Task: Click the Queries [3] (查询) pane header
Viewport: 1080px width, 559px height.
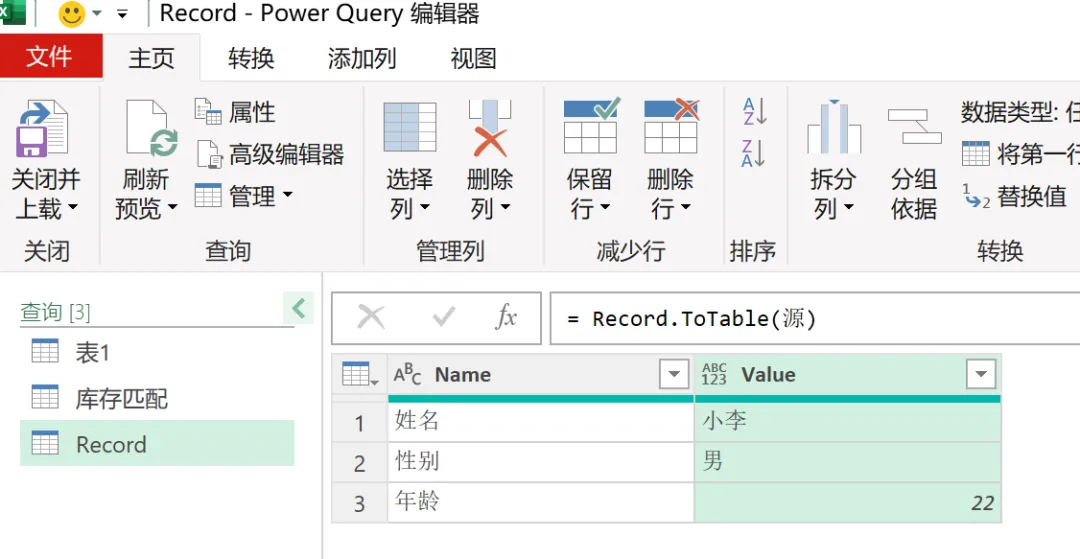Action: [55, 313]
